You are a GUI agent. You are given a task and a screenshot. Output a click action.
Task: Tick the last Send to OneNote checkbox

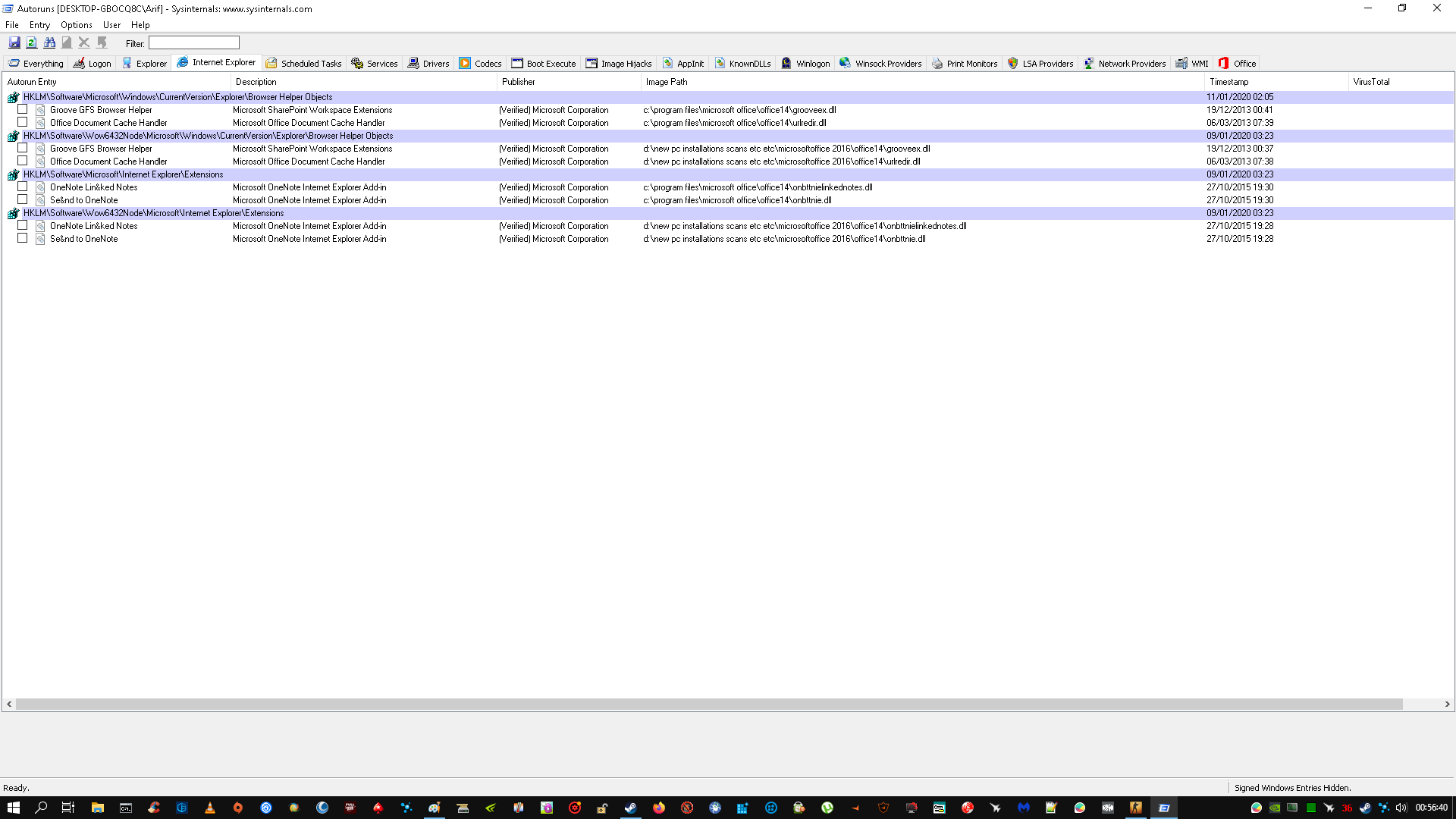coord(23,238)
